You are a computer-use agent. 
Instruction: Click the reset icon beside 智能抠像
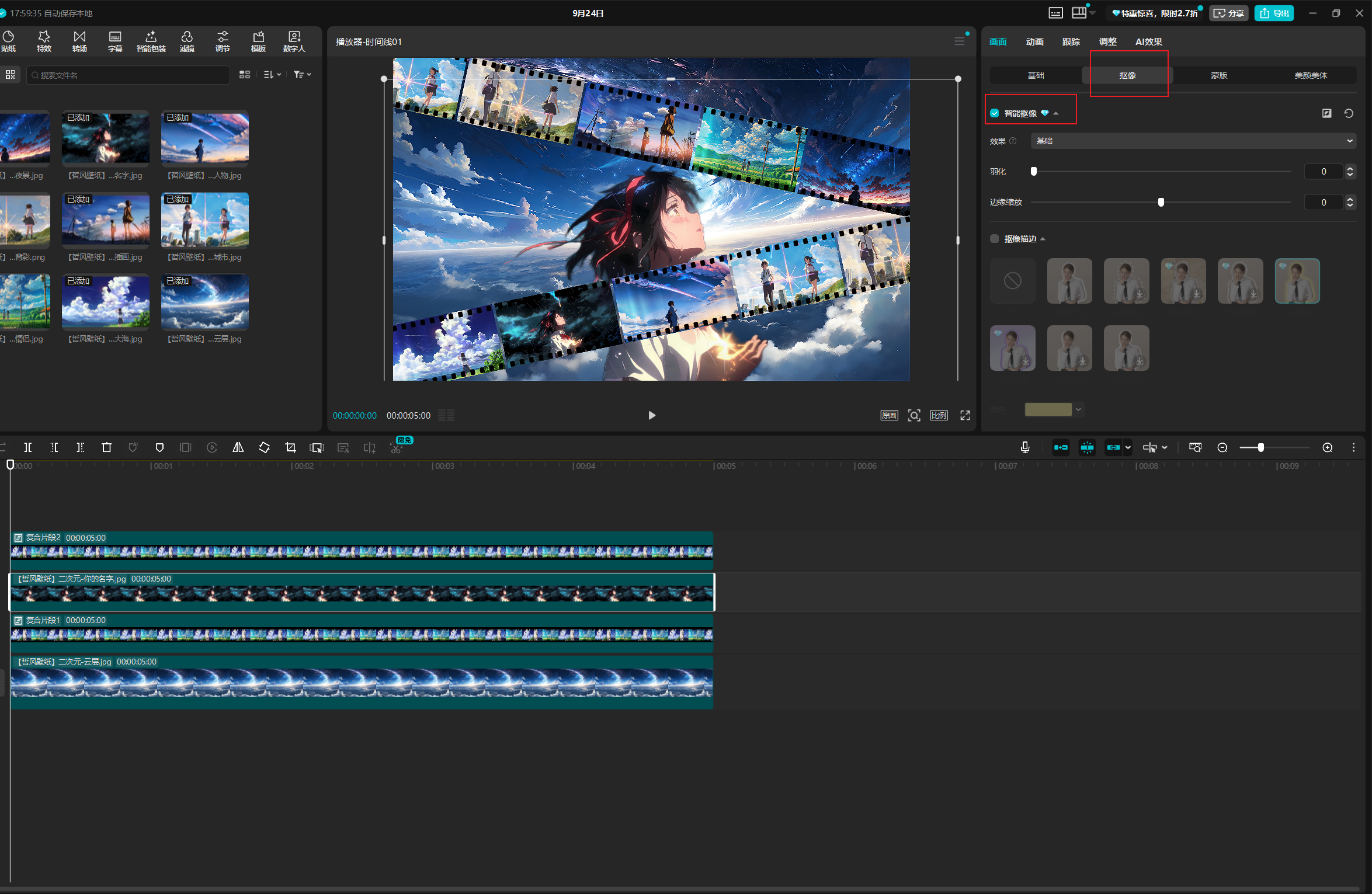[1349, 113]
